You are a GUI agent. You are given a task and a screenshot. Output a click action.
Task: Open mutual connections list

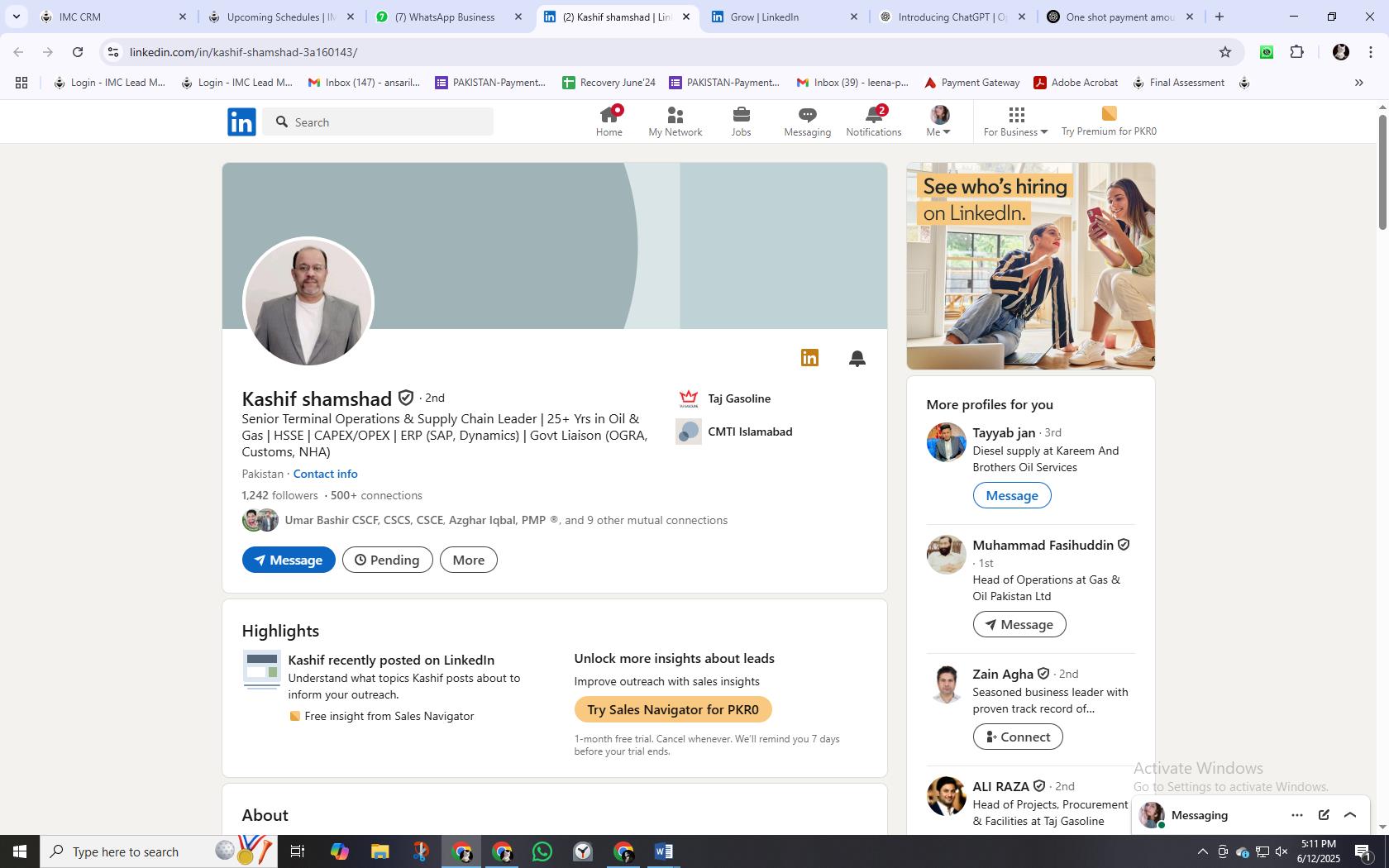[506, 520]
